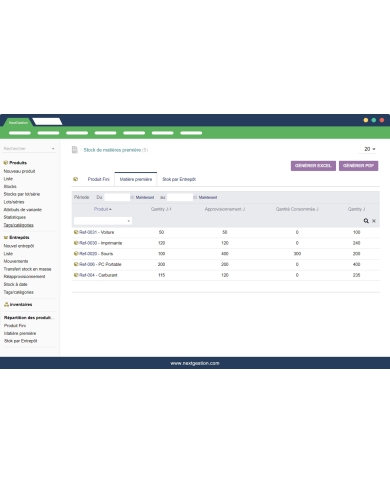Open product Ref-0031 - Voiture
This screenshot has height=484, width=390.
(x=97, y=232)
